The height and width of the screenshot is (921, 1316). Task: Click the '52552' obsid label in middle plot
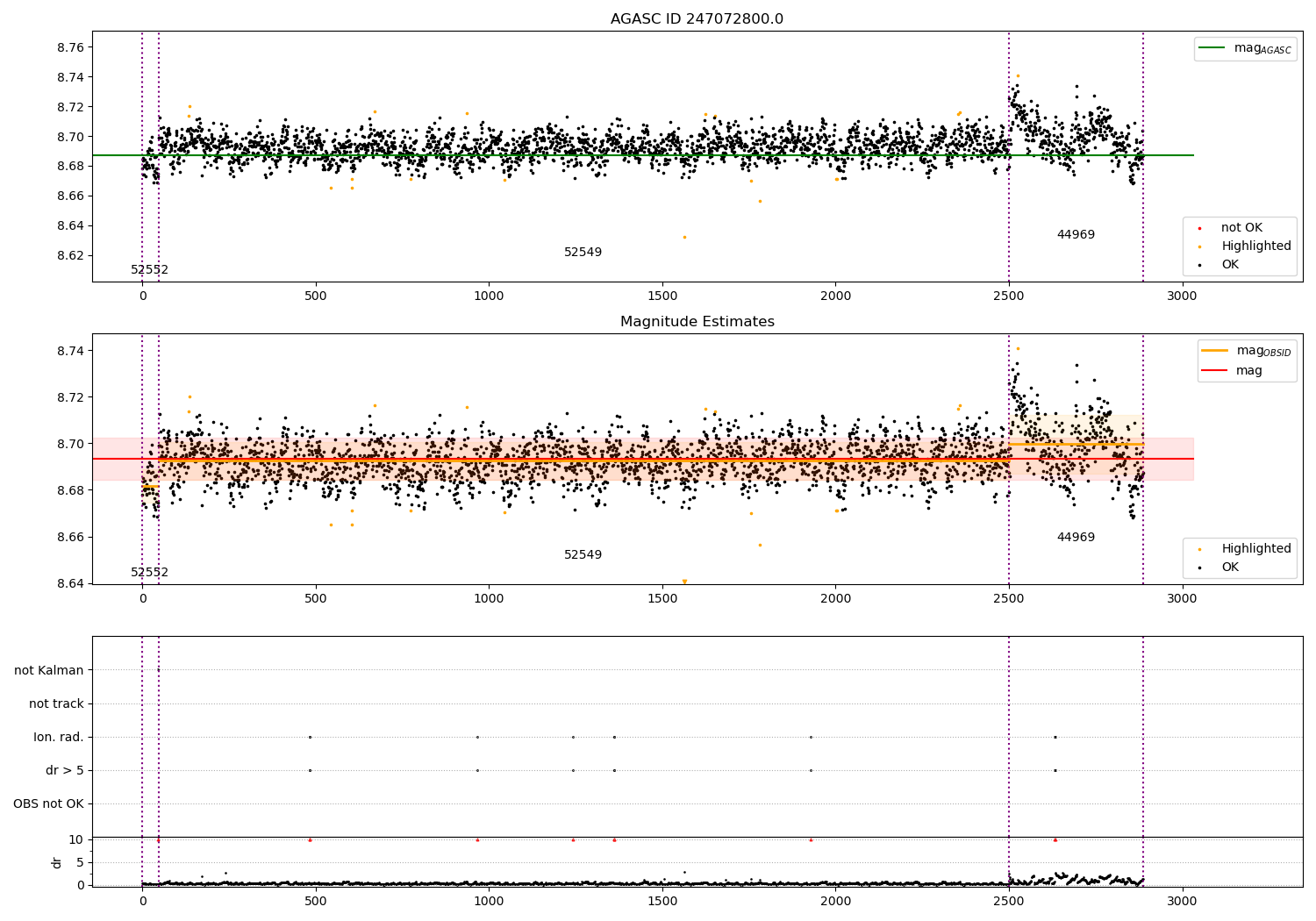tap(150, 573)
